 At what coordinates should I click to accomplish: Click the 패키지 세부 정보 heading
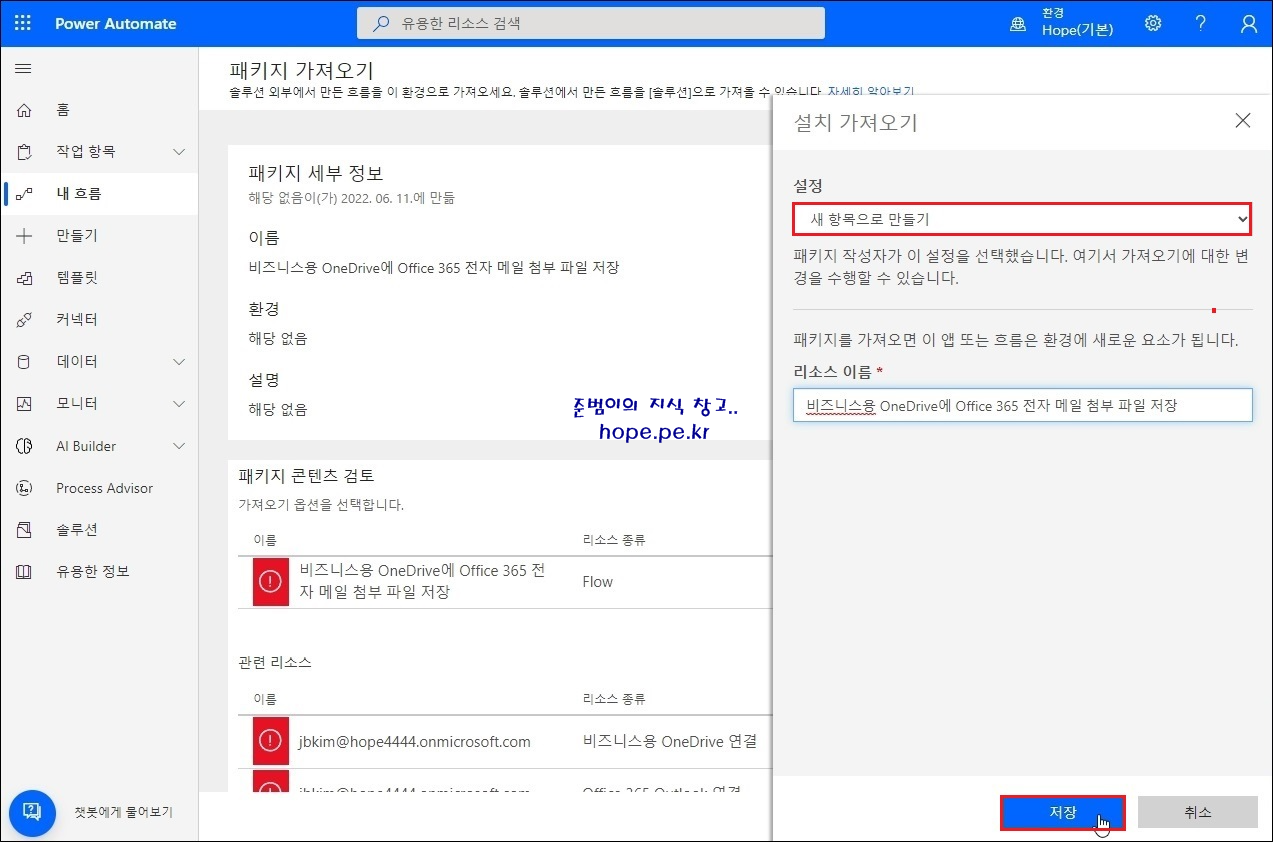pos(315,174)
